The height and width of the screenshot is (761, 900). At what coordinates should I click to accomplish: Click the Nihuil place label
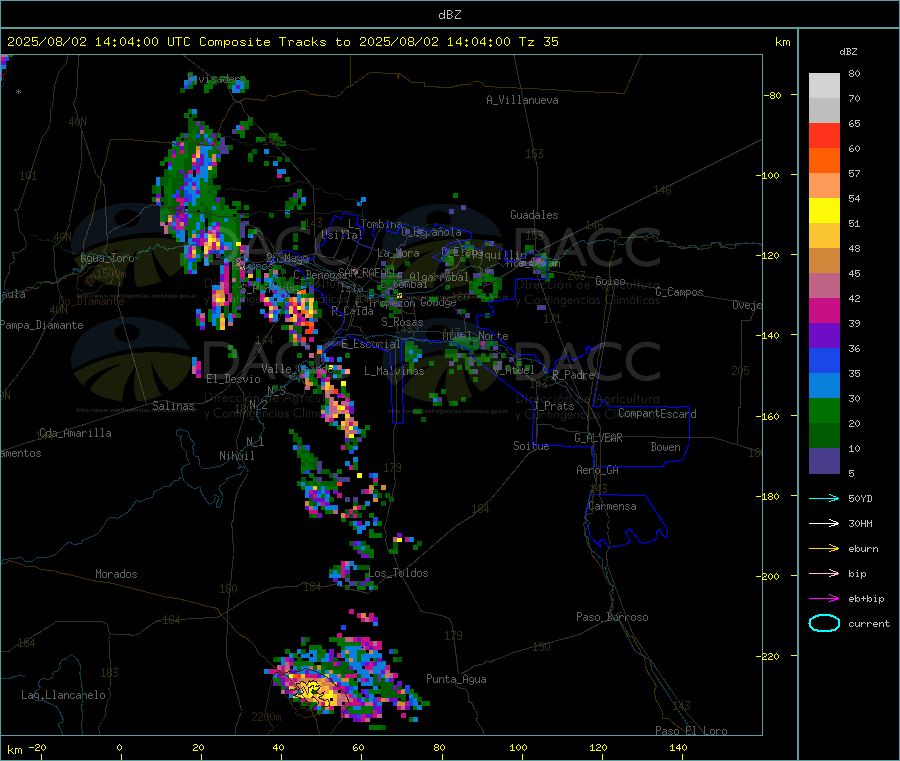[236, 456]
